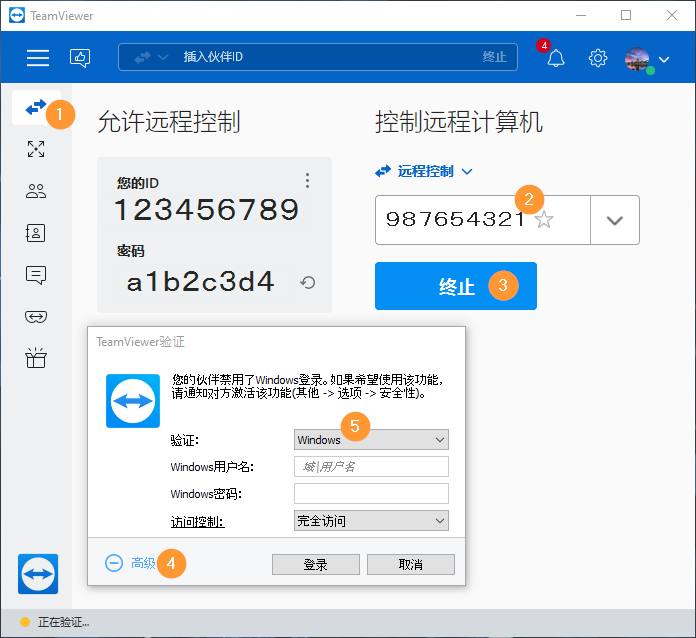Click the 允许远程控制 heading
Viewport: 696px width, 638px height.
tap(169, 122)
